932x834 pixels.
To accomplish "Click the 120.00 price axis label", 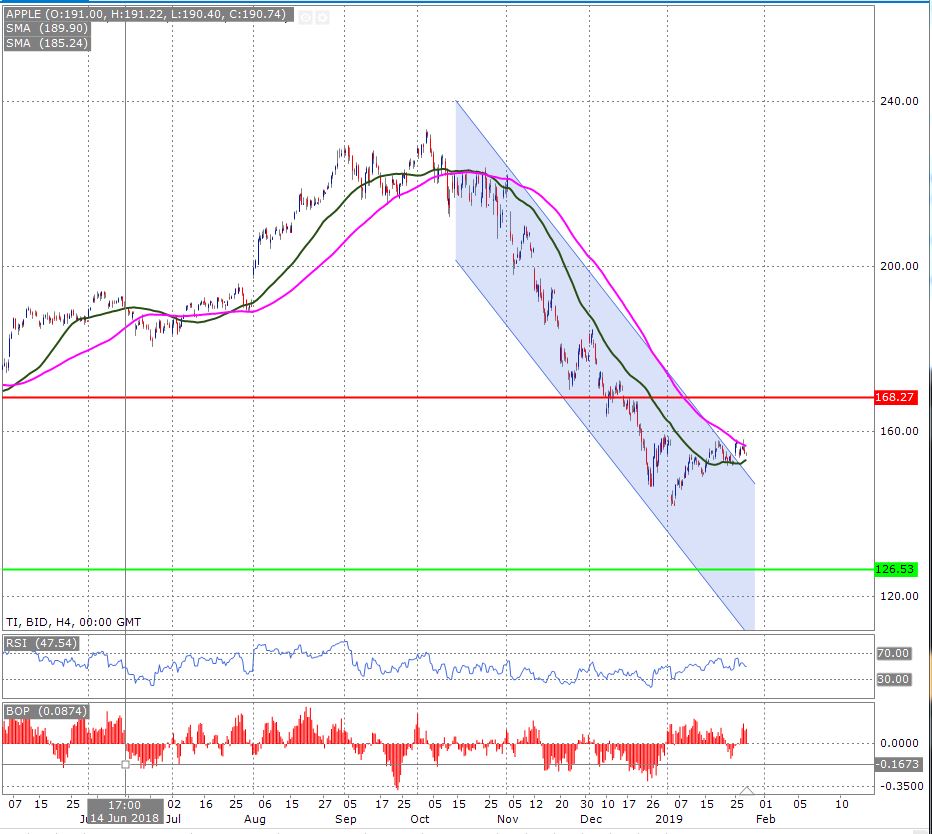I will [899, 596].
